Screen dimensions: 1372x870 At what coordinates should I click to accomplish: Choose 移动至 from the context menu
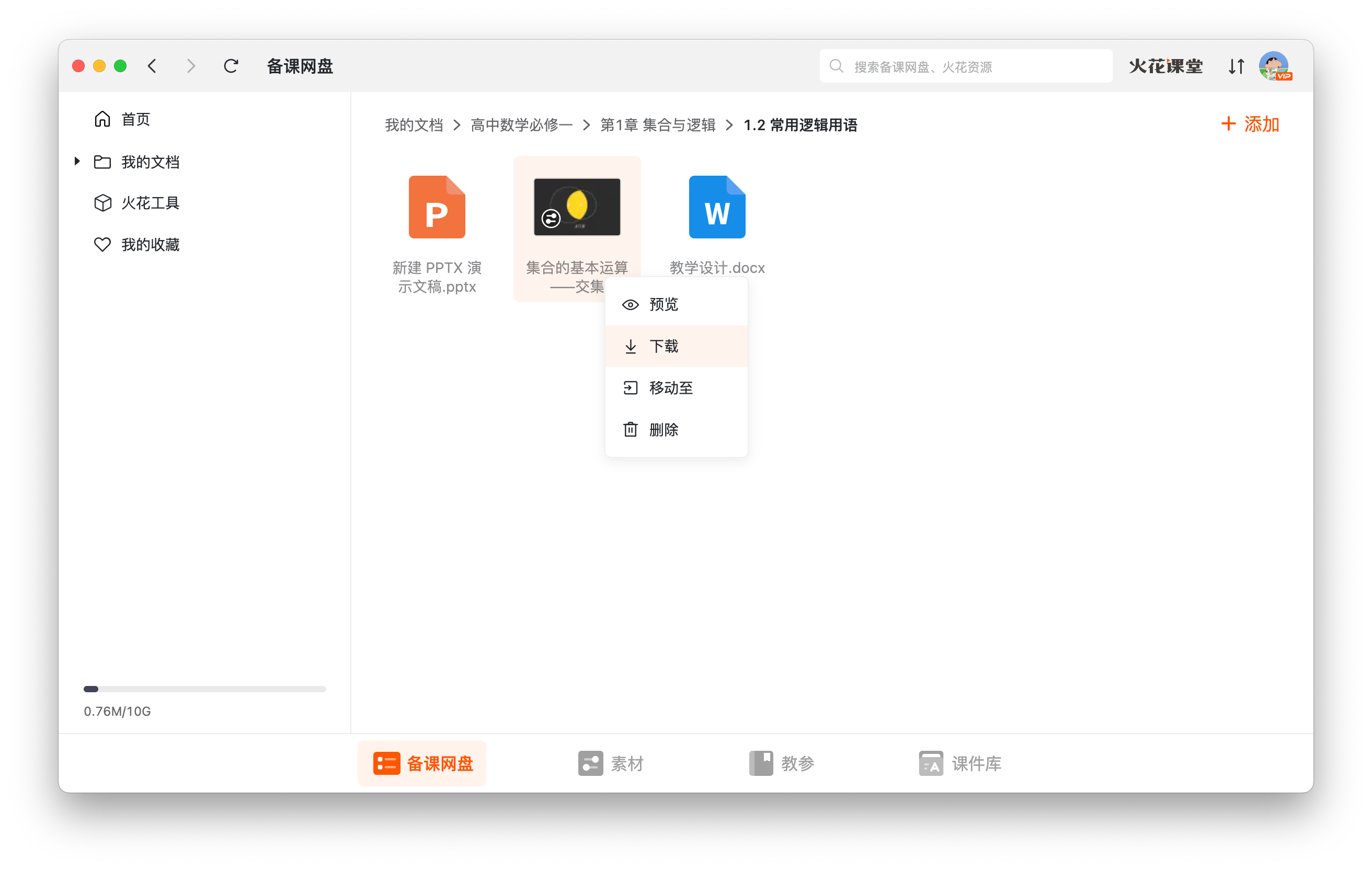pyautogui.click(x=676, y=387)
